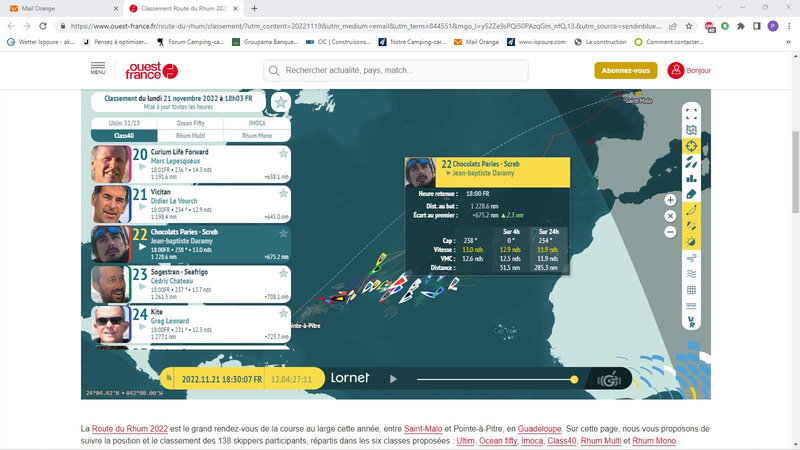Open Chrome profile avatar P
The image size is (800, 450).
click(772, 26)
